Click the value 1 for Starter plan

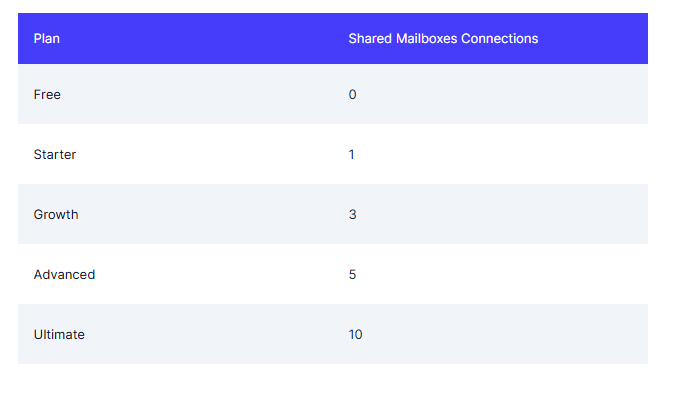(x=352, y=154)
